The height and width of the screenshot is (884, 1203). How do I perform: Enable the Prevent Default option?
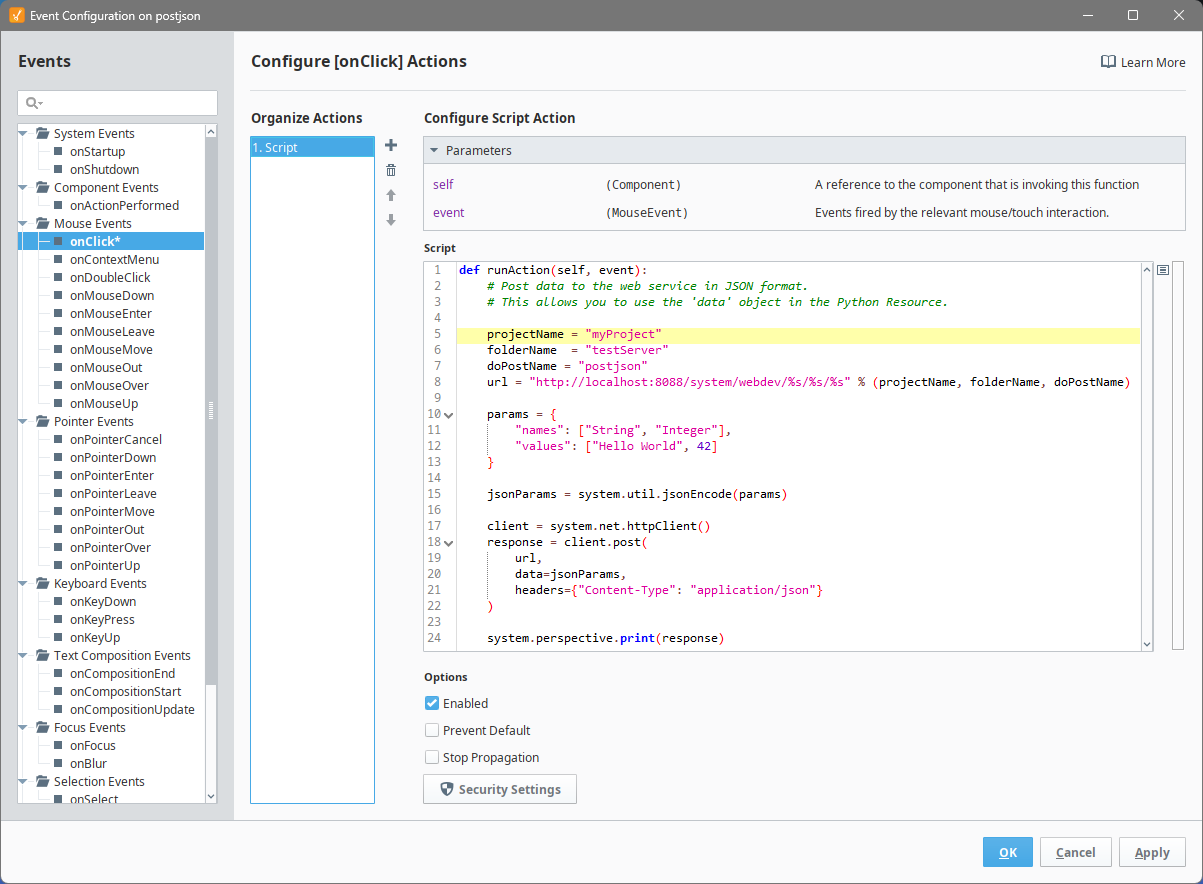click(x=432, y=730)
